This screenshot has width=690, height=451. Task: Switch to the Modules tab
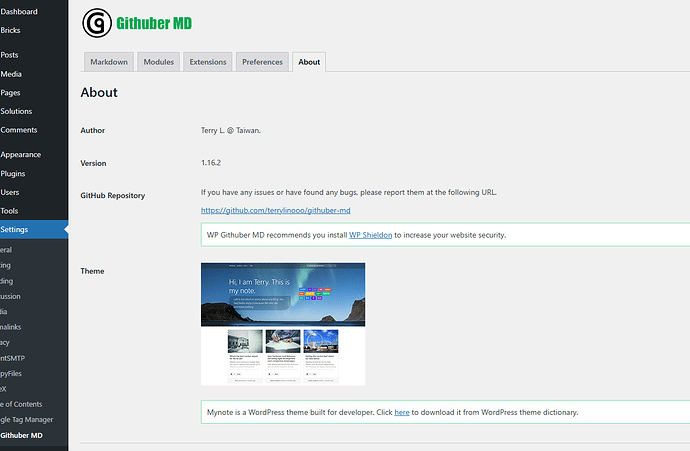coord(158,62)
